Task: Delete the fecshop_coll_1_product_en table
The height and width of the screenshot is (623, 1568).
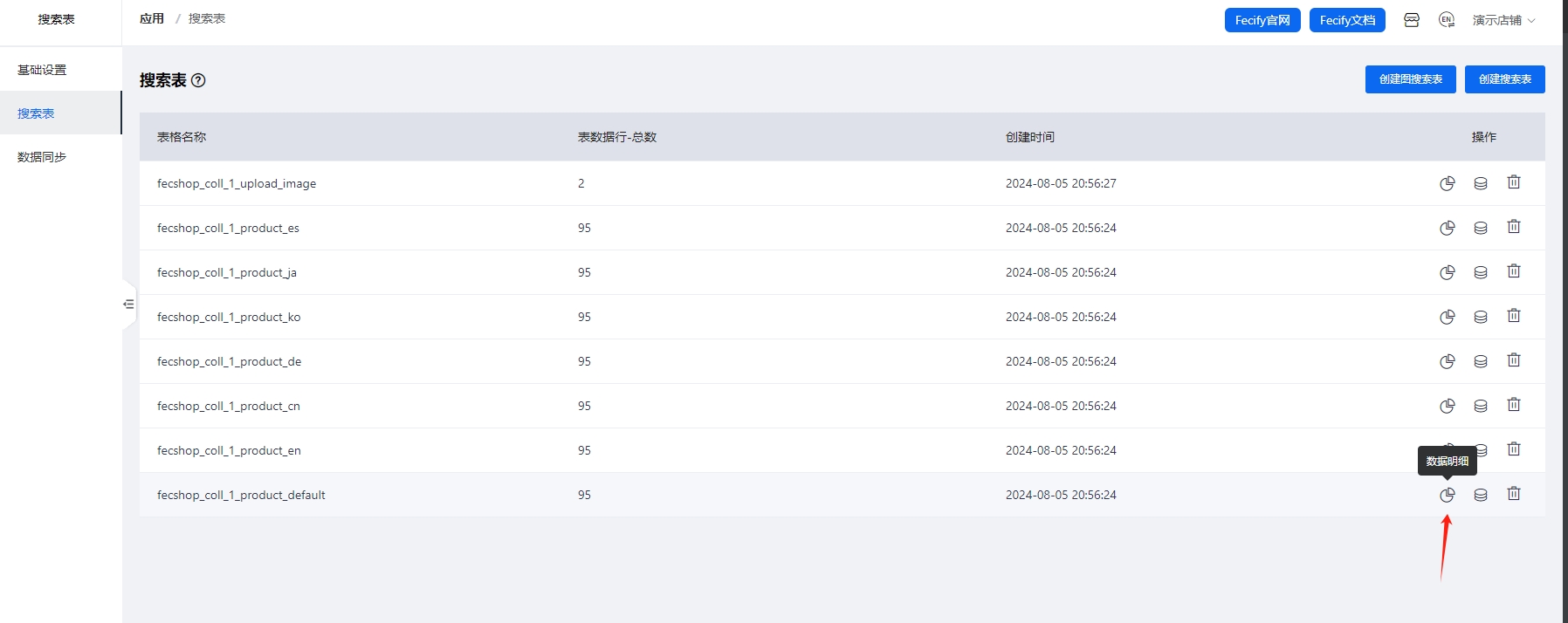Action: pos(1514,449)
